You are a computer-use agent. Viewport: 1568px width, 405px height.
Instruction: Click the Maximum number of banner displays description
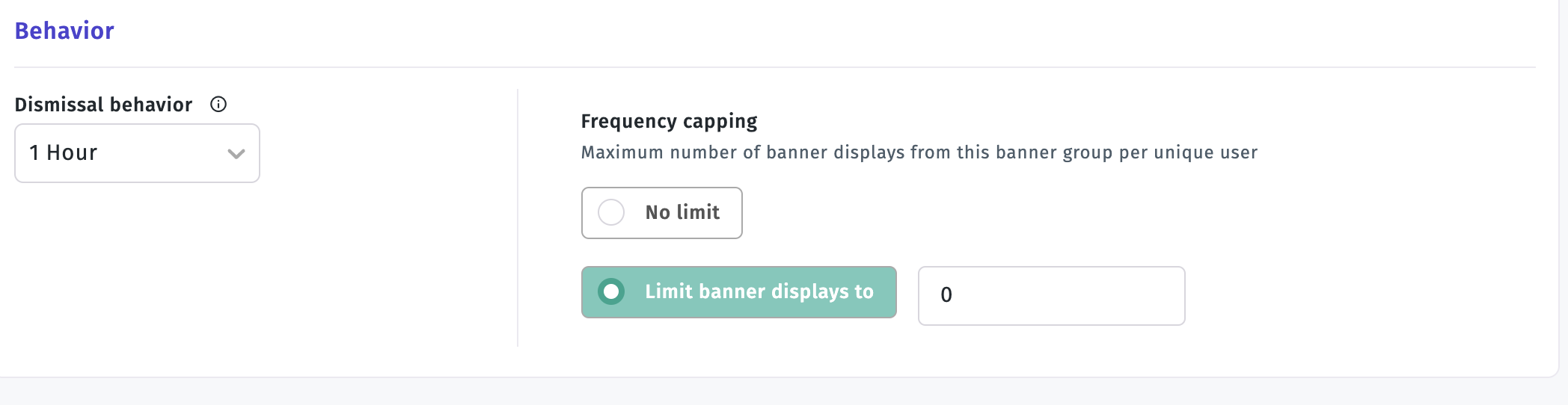pos(919,152)
